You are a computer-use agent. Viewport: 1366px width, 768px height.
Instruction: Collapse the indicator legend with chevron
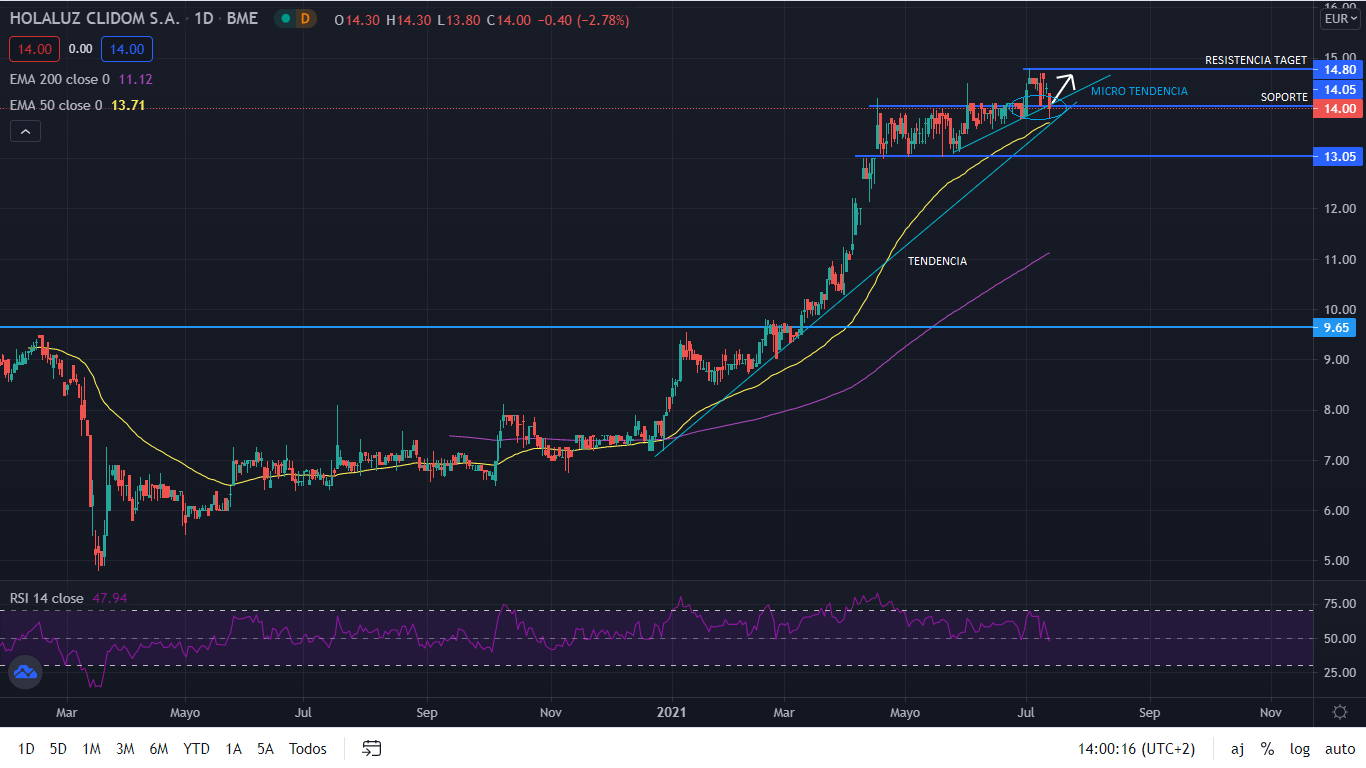[x=25, y=131]
